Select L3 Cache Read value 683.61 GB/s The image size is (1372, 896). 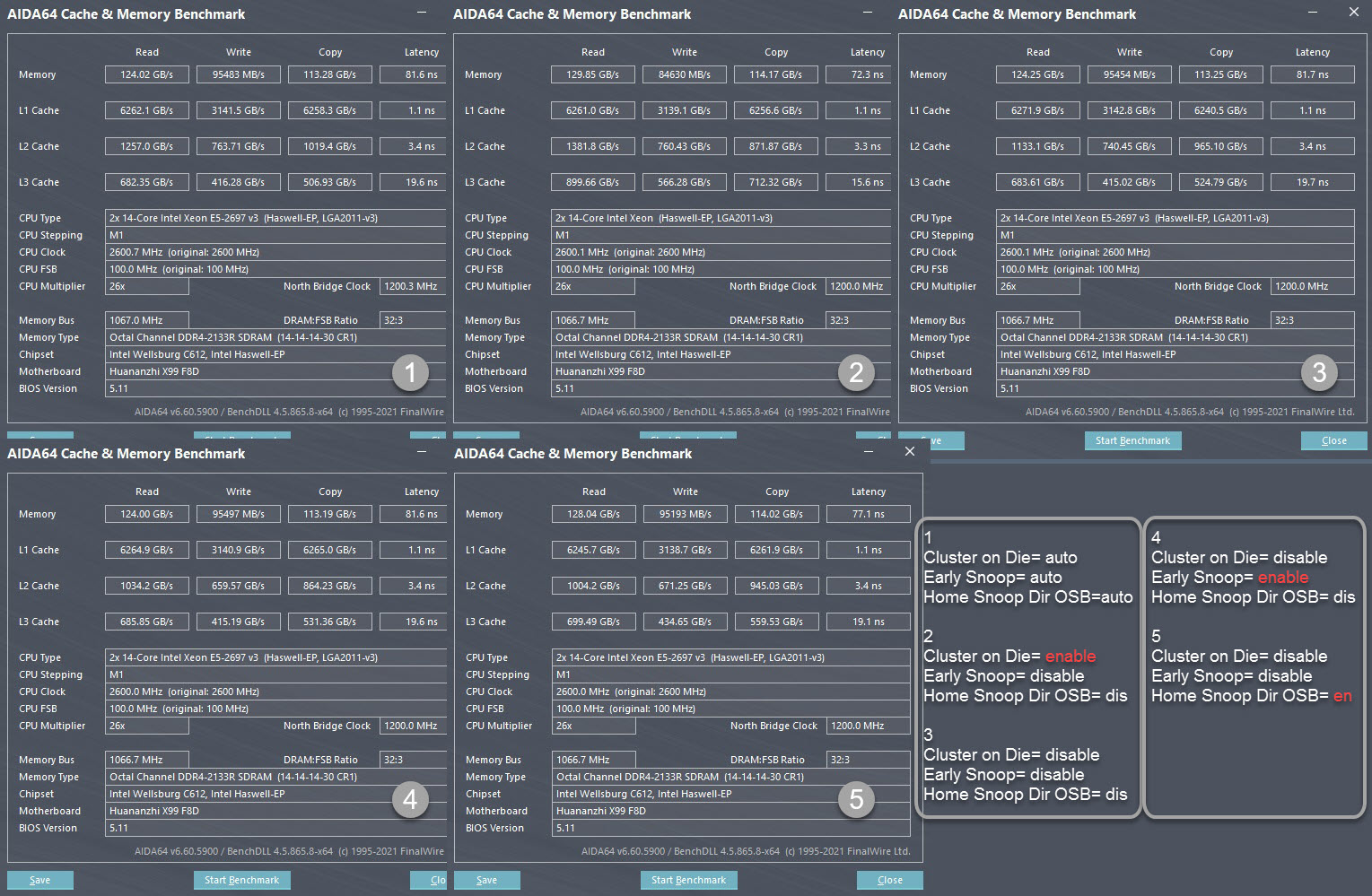coord(1038,182)
